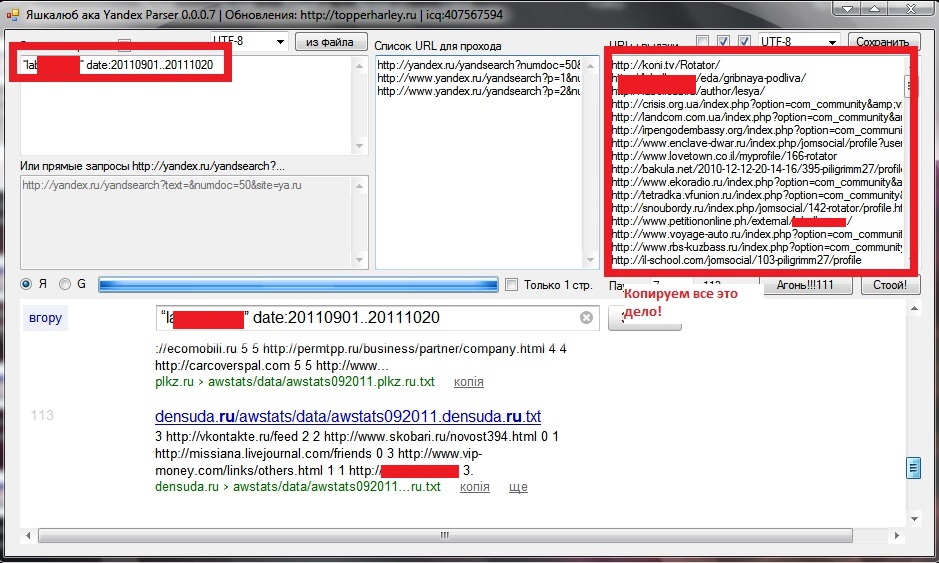
Task: Select the tetradka.vfunion.ru result row
Action: pos(757,195)
